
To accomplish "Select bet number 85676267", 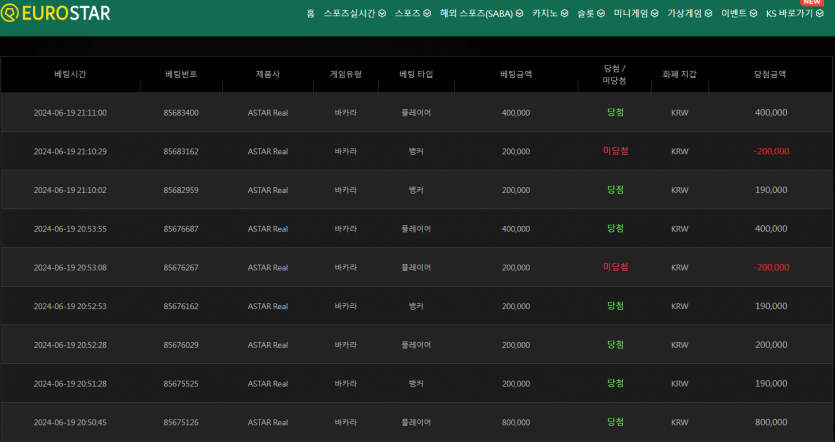I will (181, 267).
